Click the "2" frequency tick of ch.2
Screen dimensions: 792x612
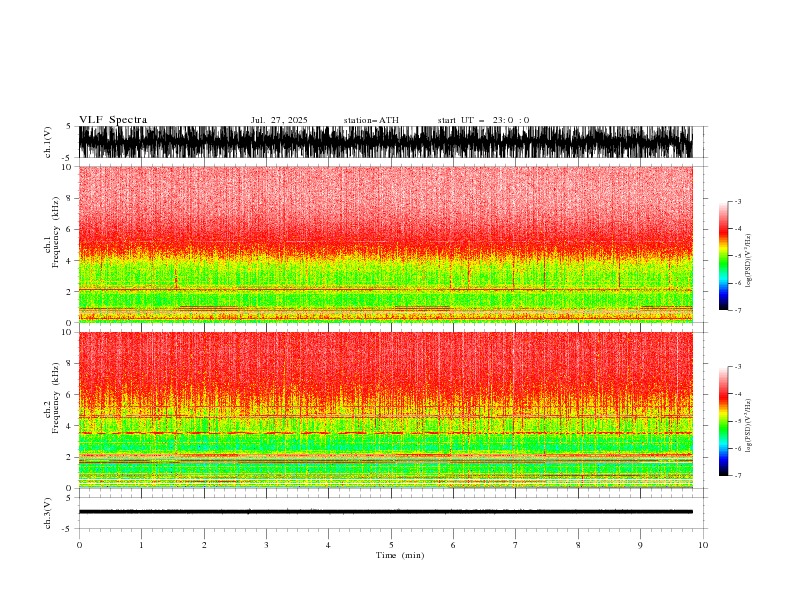[x=69, y=457]
